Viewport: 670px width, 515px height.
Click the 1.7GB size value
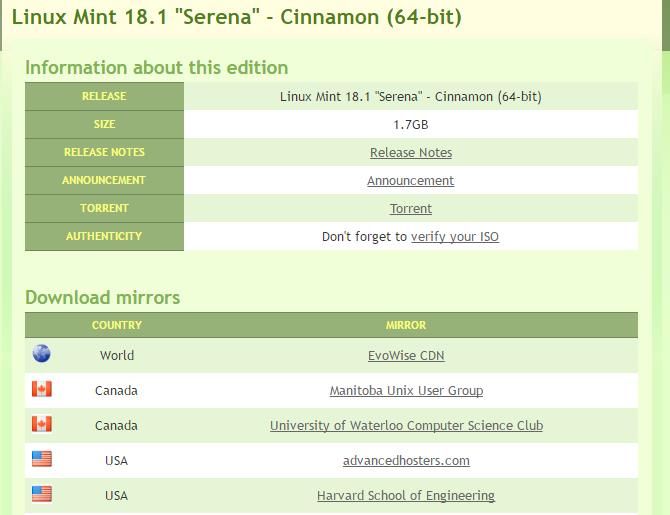[x=411, y=125]
